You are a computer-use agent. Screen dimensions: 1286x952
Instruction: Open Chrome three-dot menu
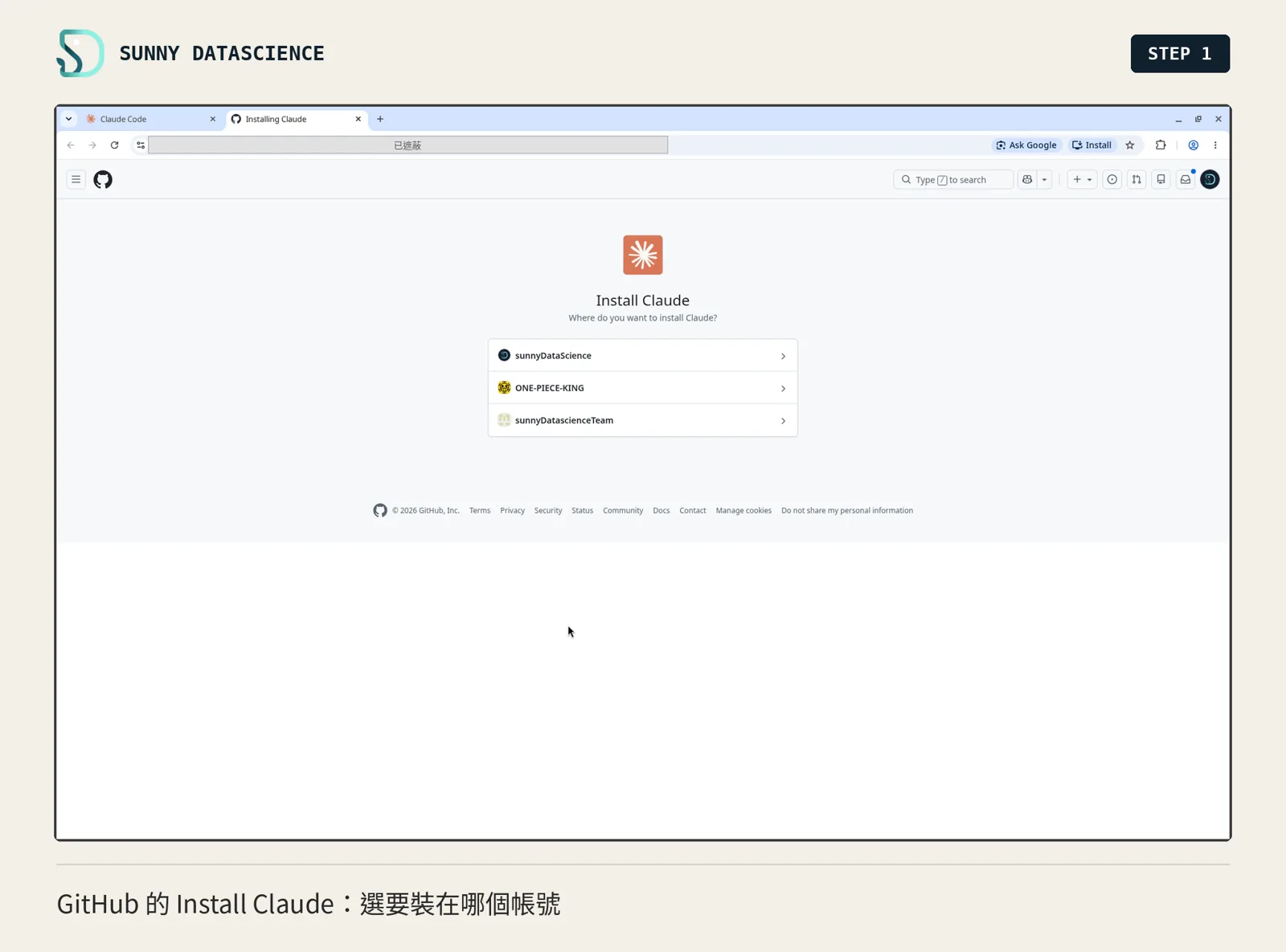pyautogui.click(x=1215, y=145)
